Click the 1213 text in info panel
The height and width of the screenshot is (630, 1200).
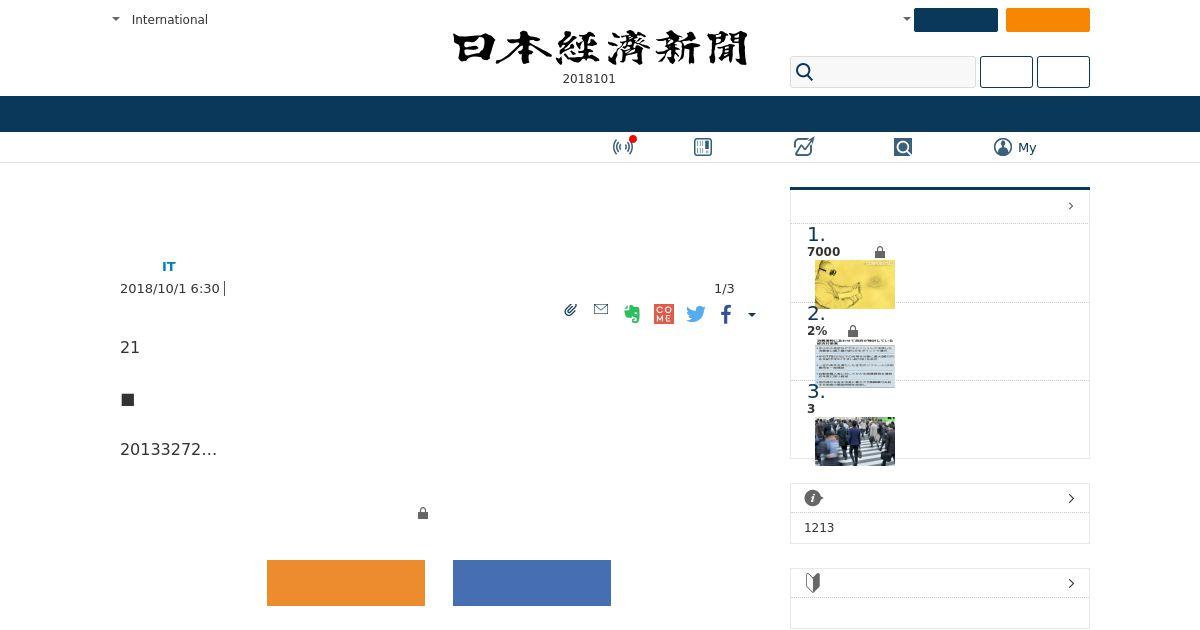point(819,528)
